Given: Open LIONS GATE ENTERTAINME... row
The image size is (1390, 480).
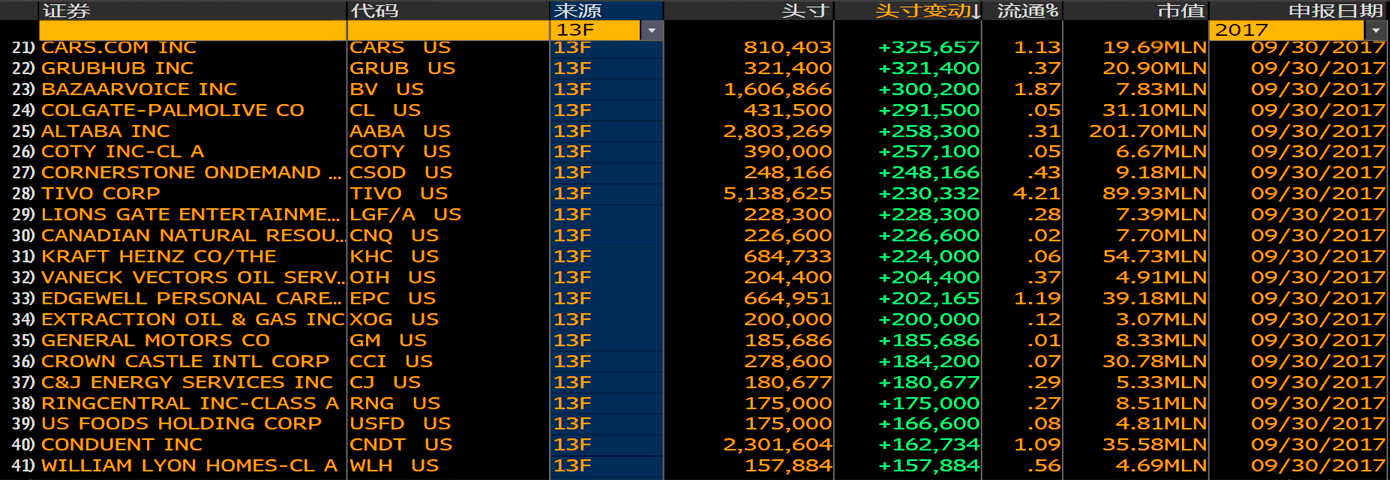Looking at the screenshot, I should click(x=695, y=214).
